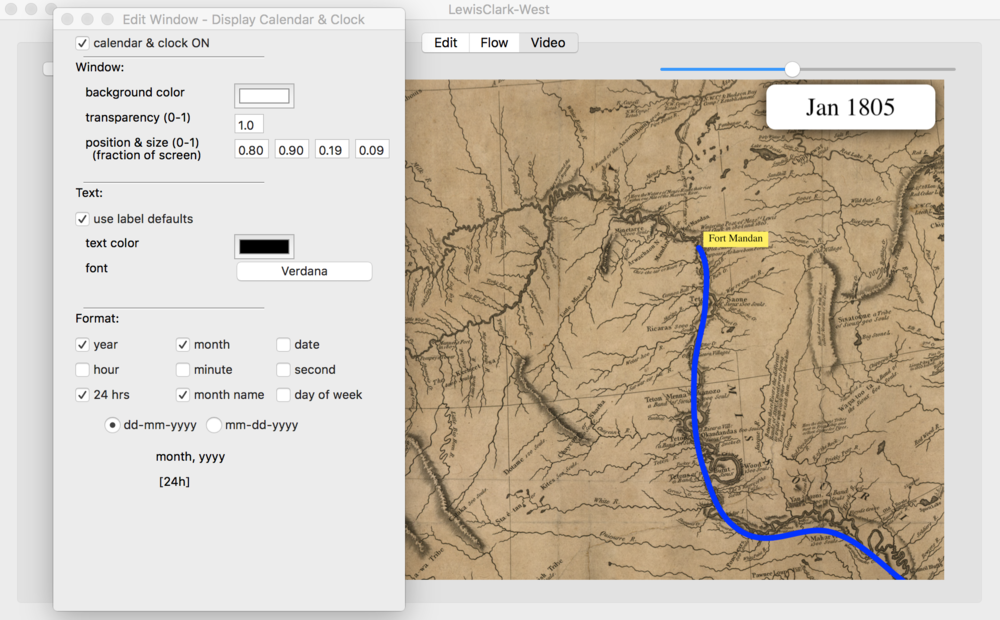Image resolution: width=1000 pixels, height=620 pixels.
Task: Click the 0.90 position field
Action: click(291, 150)
